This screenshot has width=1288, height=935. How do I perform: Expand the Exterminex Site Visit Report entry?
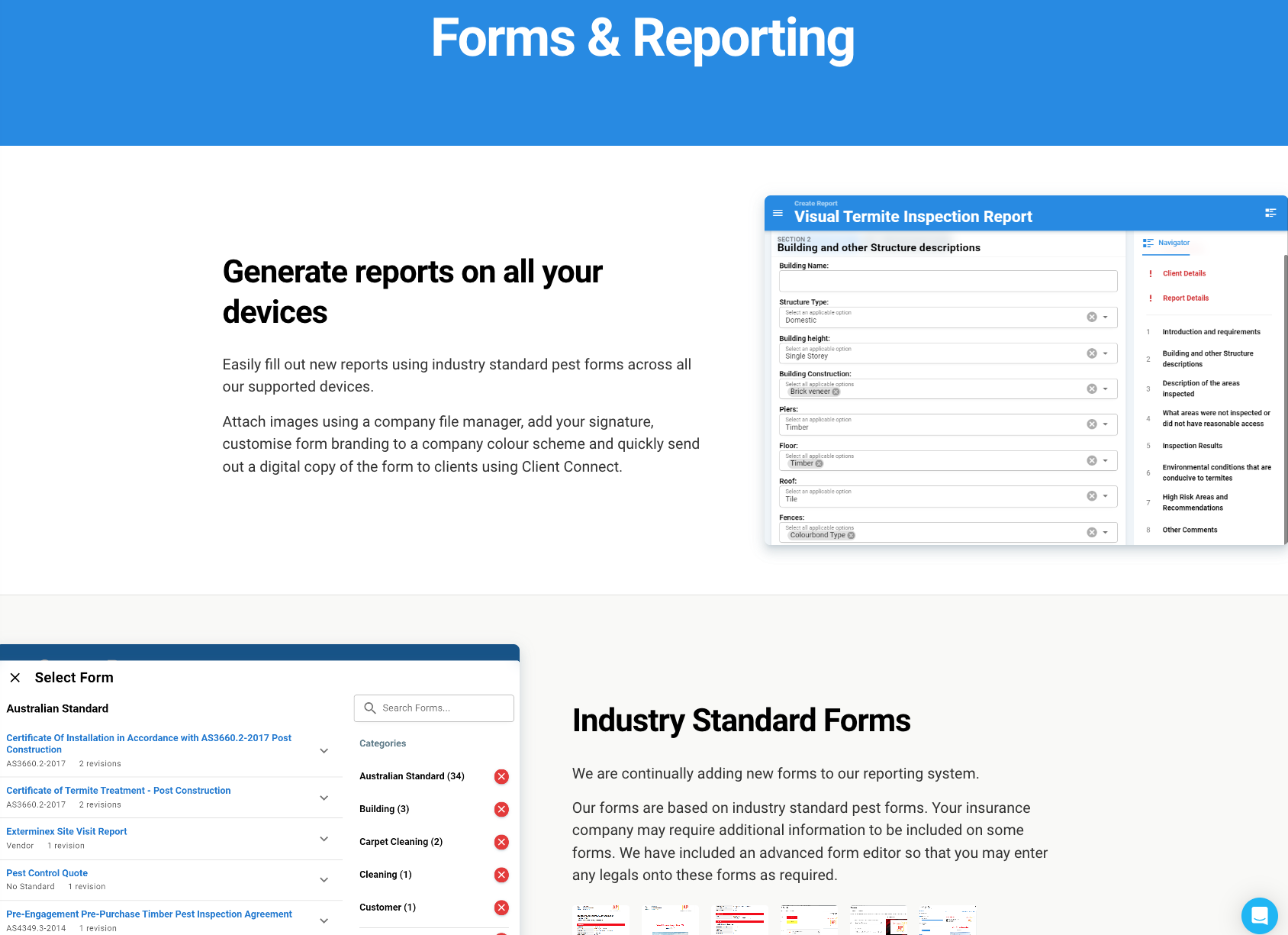[x=324, y=839]
